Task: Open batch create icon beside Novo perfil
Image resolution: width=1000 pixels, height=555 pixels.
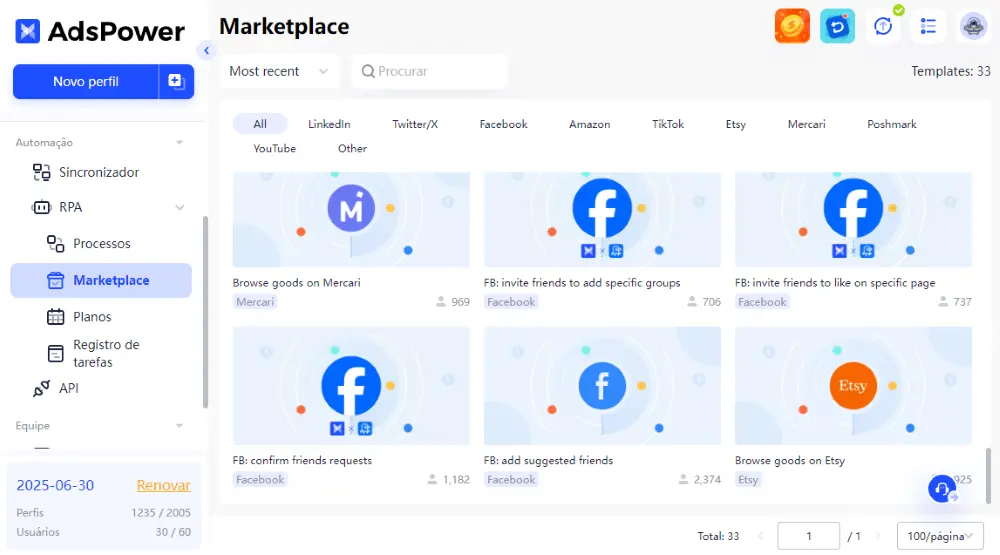Action: 176,81
